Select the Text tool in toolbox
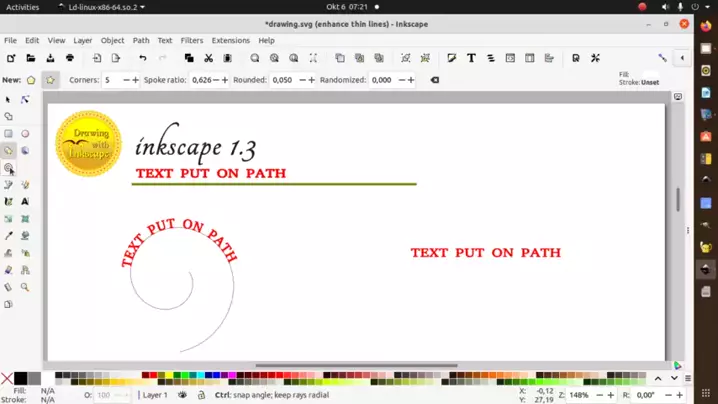This screenshot has height=404, width=718. pyautogui.click(x=25, y=202)
